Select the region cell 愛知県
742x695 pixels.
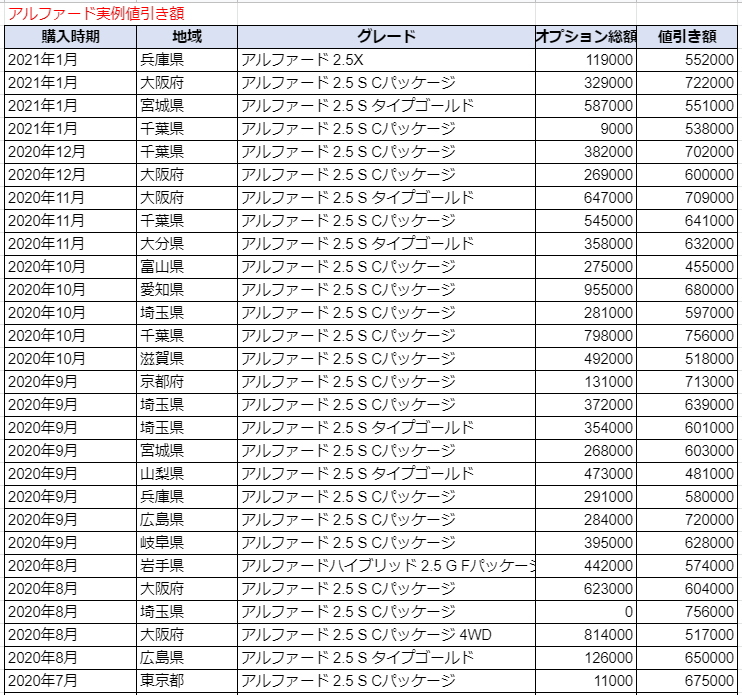click(x=187, y=290)
